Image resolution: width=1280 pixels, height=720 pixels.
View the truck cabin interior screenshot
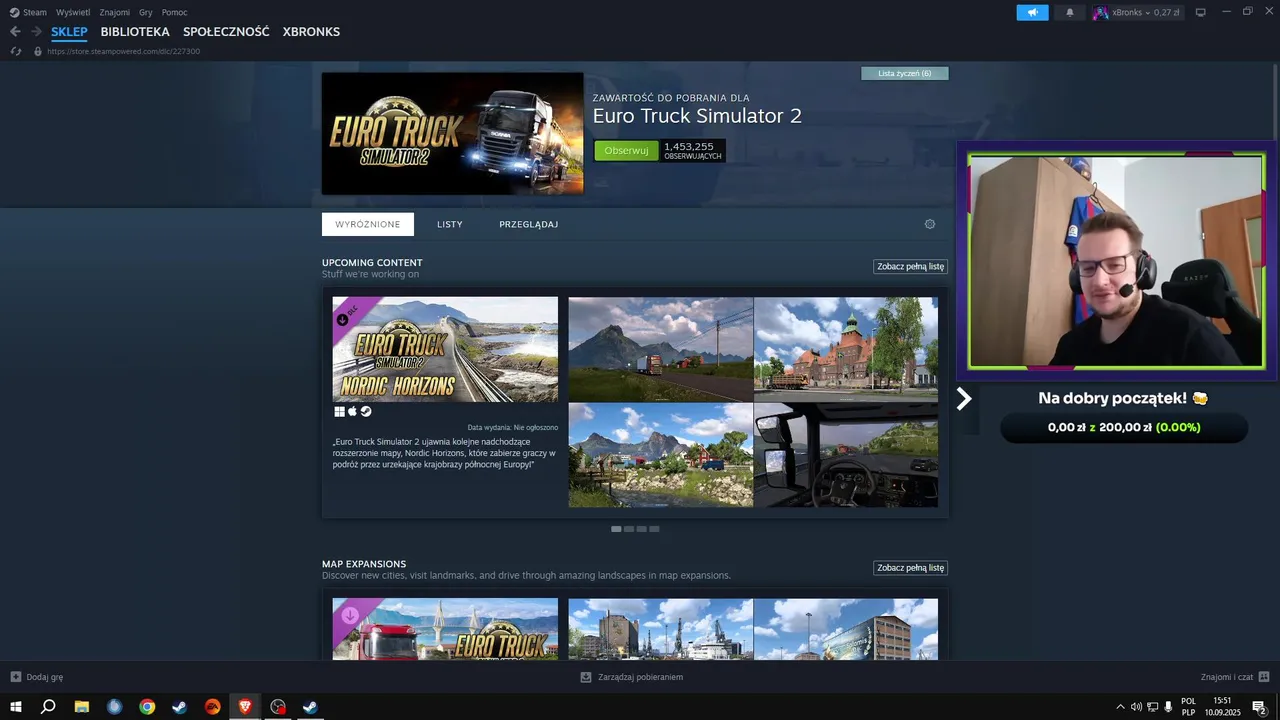click(x=846, y=455)
